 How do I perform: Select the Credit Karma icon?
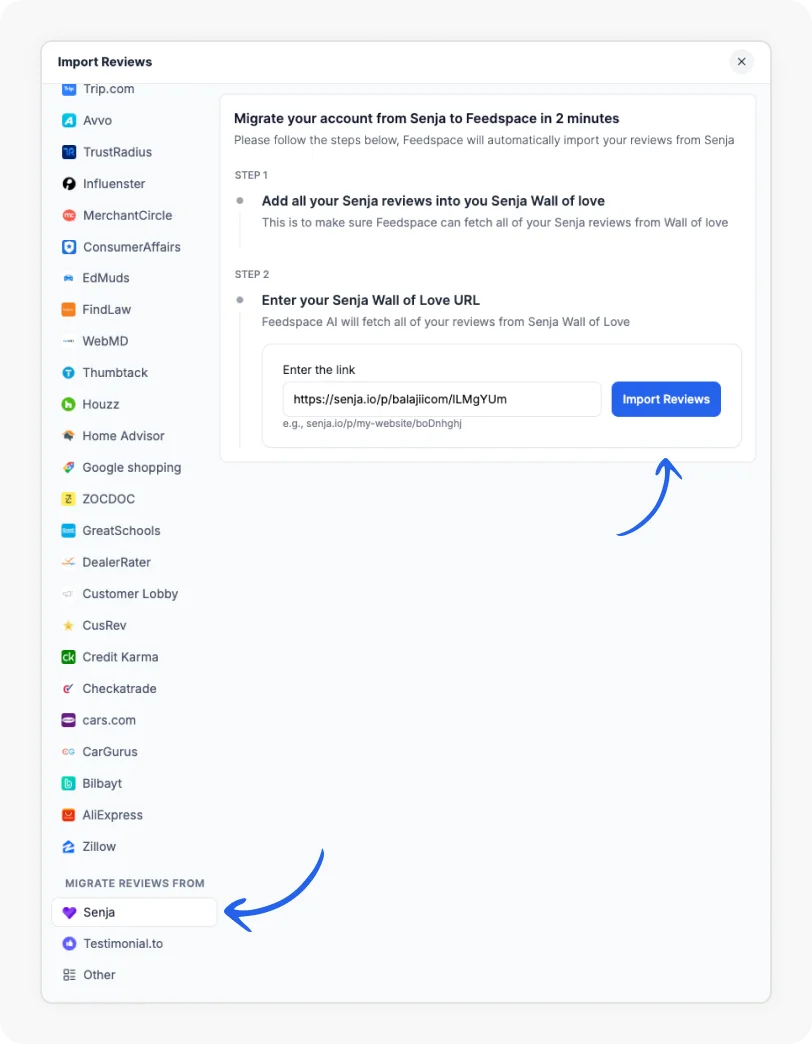coord(68,657)
